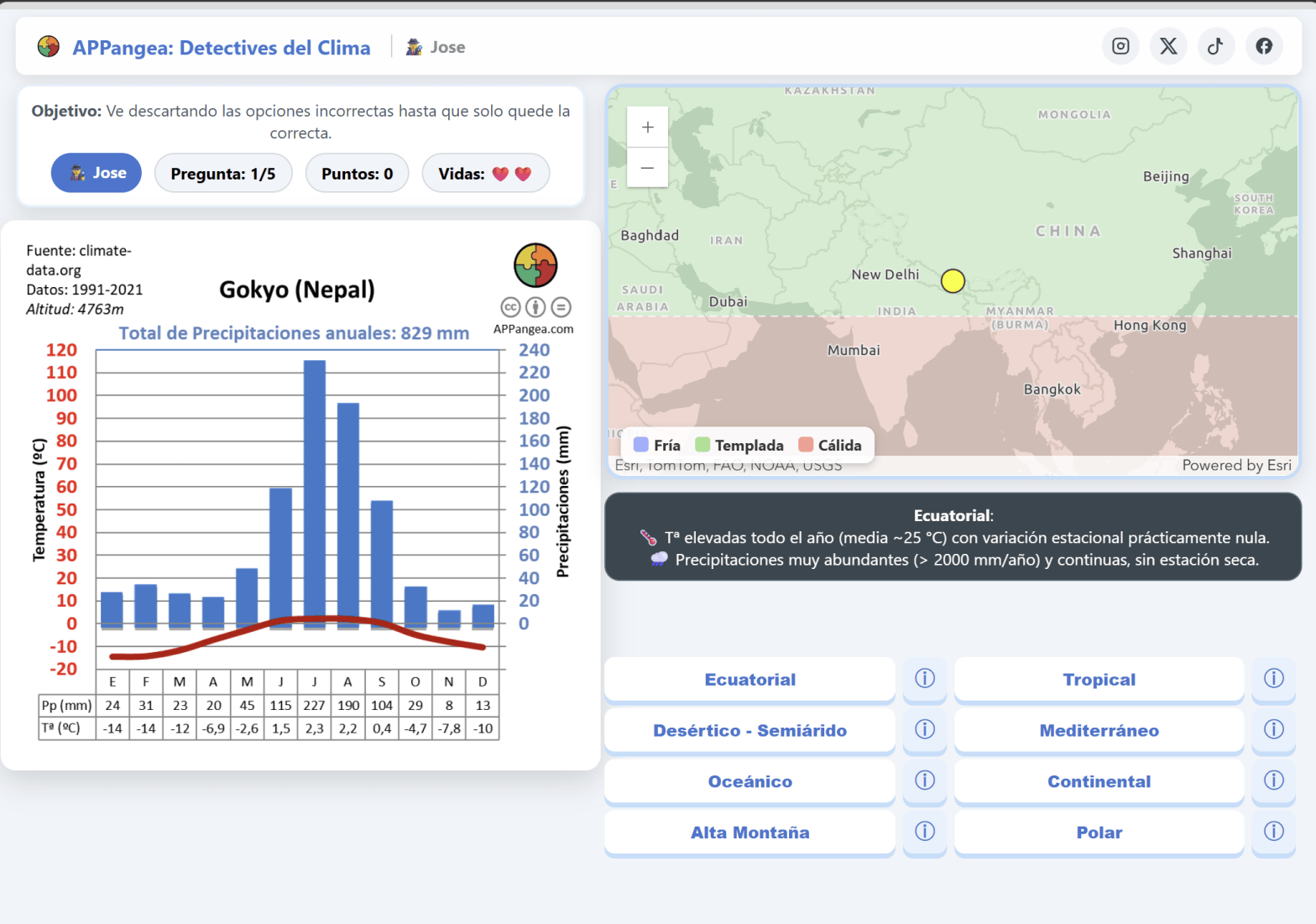The height and width of the screenshot is (924, 1316).
Task: Show info for Continental climate
Action: coord(1274,781)
